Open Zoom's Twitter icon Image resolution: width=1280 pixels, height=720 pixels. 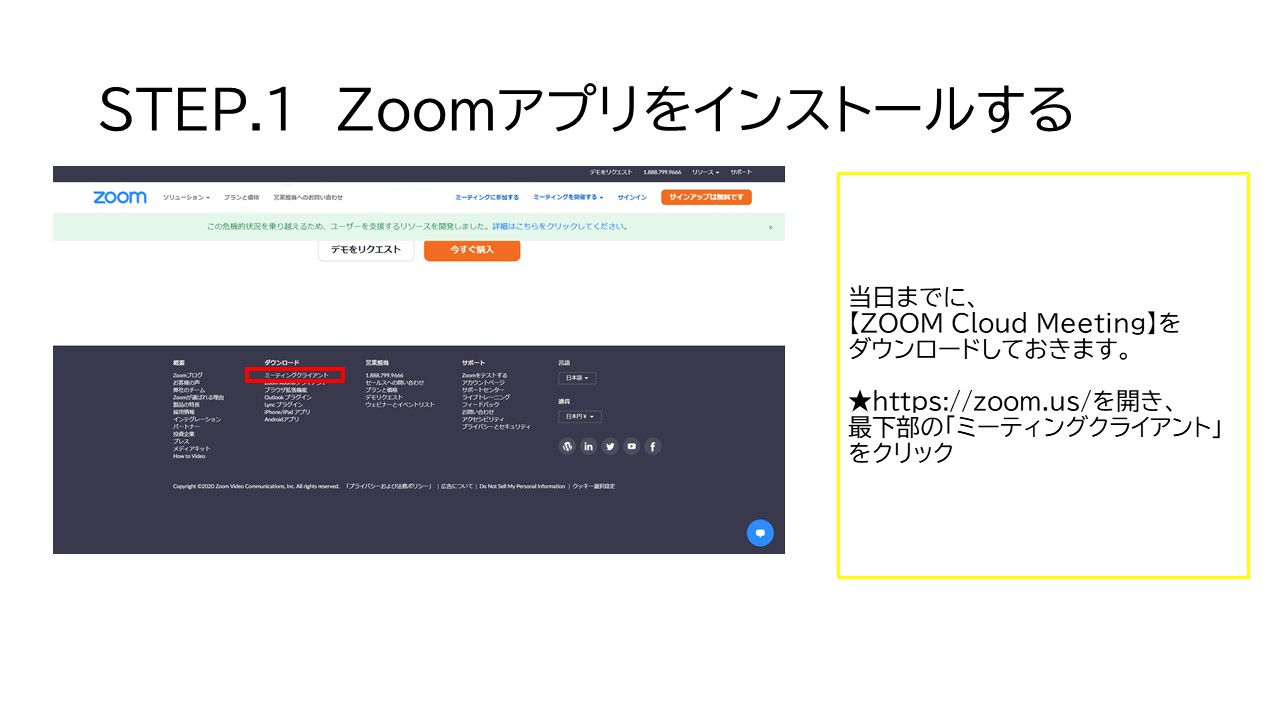click(x=610, y=446)
